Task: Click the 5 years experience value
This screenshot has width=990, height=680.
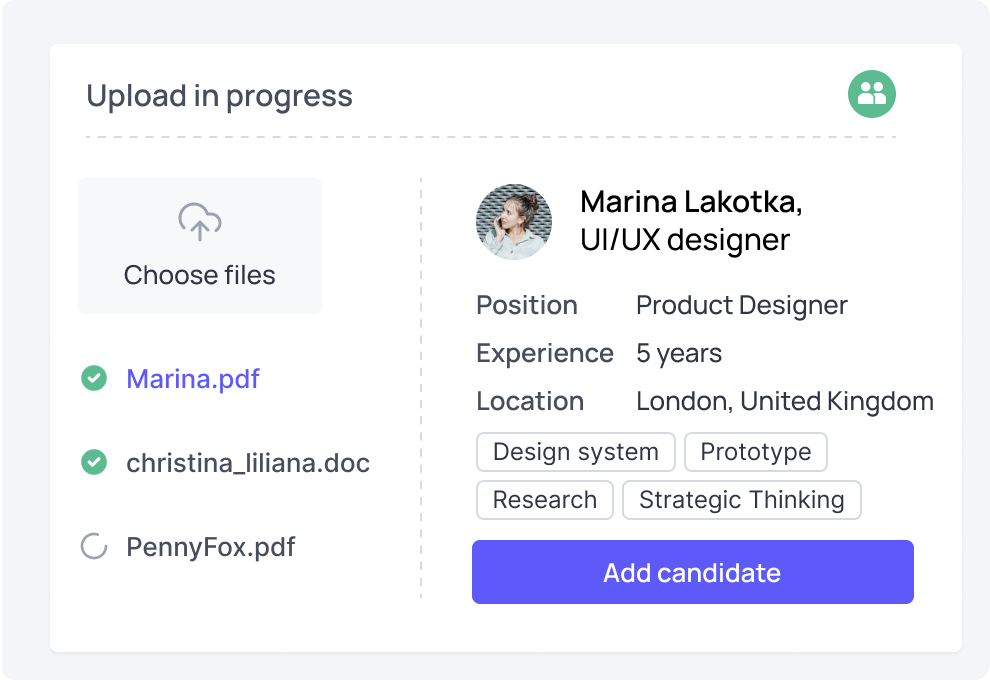Action: point(679,353)
